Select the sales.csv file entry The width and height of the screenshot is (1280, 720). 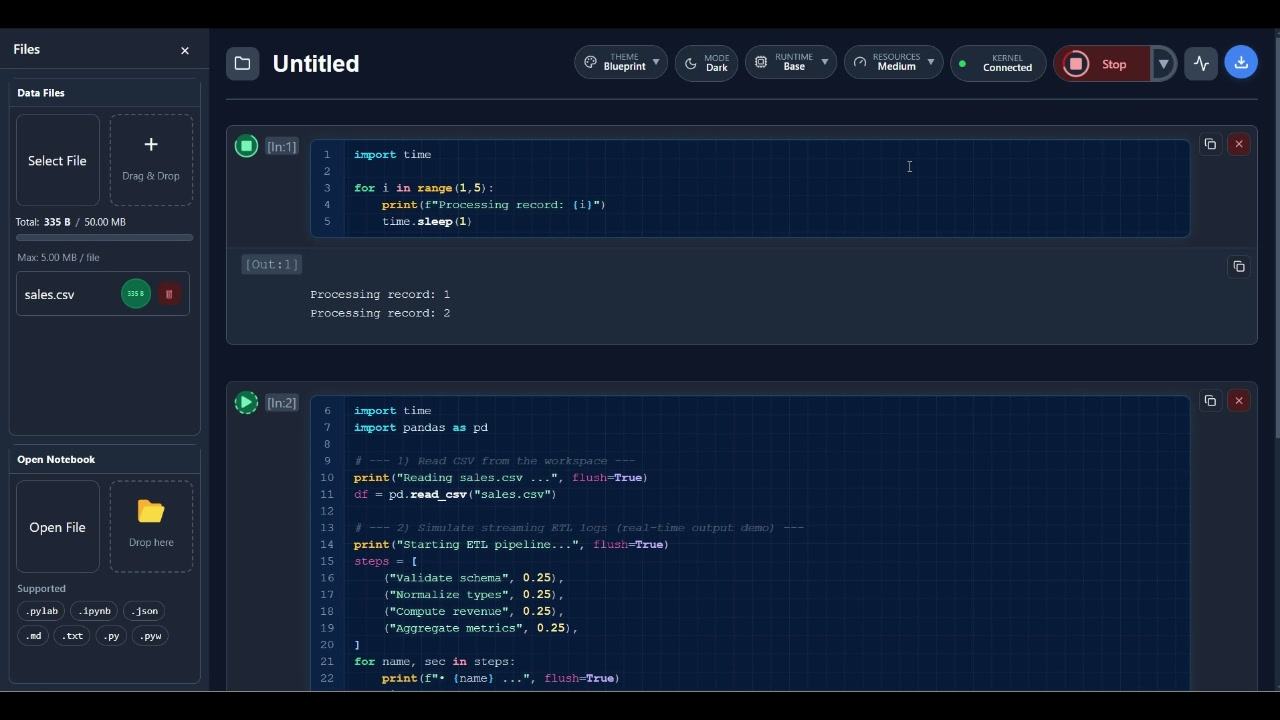click(103, 294)
